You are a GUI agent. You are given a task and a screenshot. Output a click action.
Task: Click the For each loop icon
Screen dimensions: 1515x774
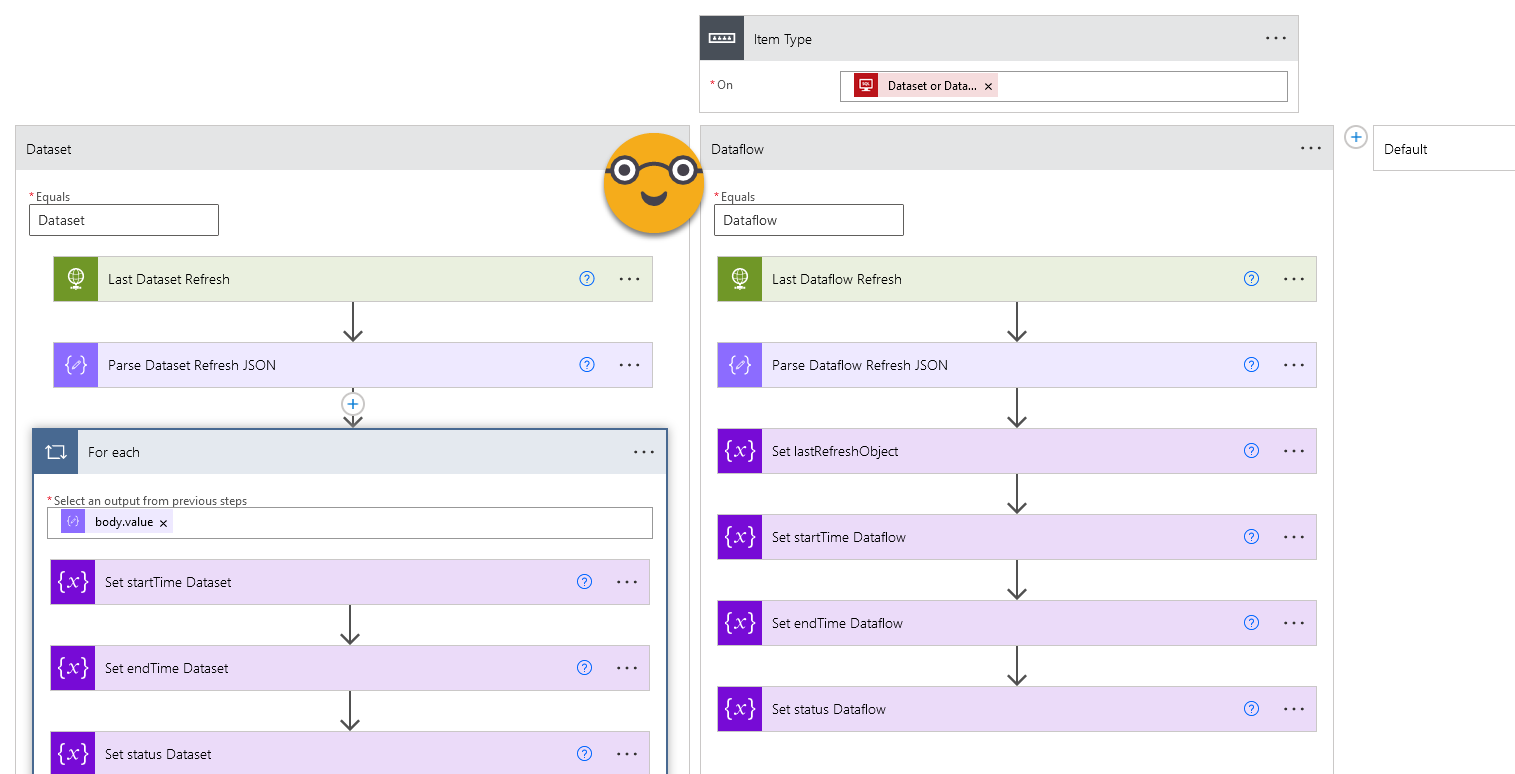pos(55,452)
